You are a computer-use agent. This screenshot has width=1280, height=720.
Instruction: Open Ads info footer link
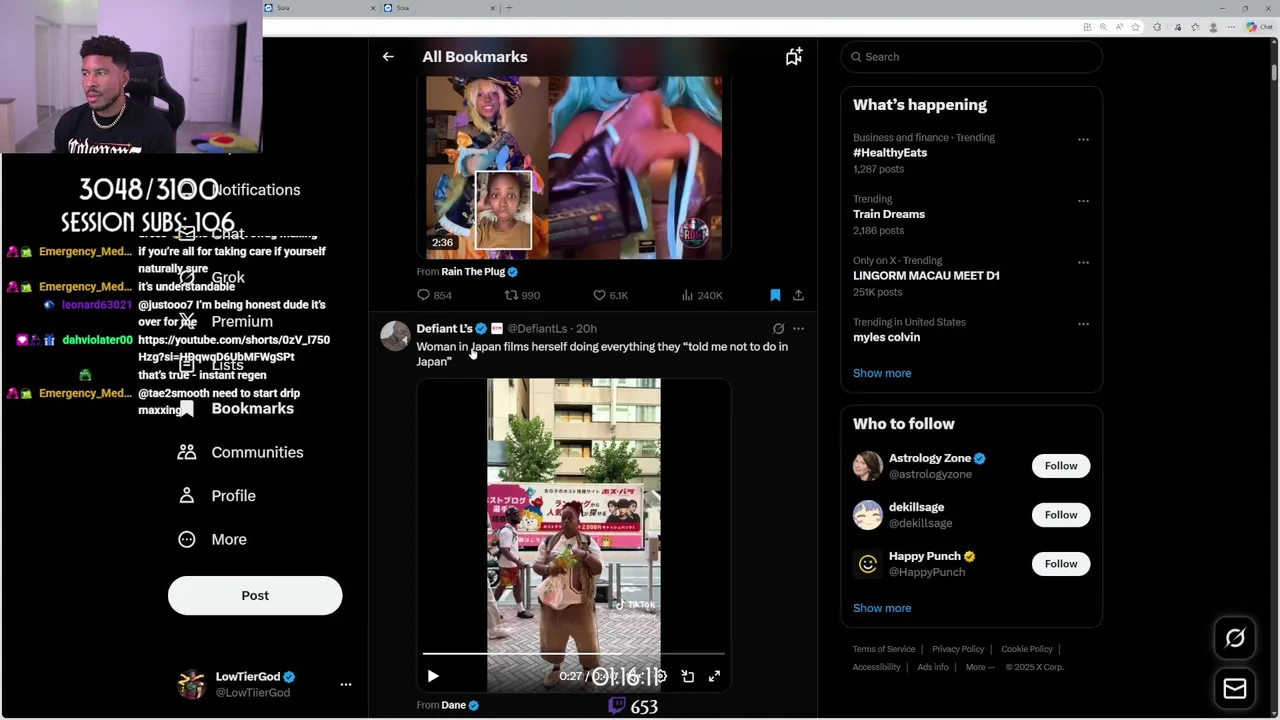coord(933,667)
